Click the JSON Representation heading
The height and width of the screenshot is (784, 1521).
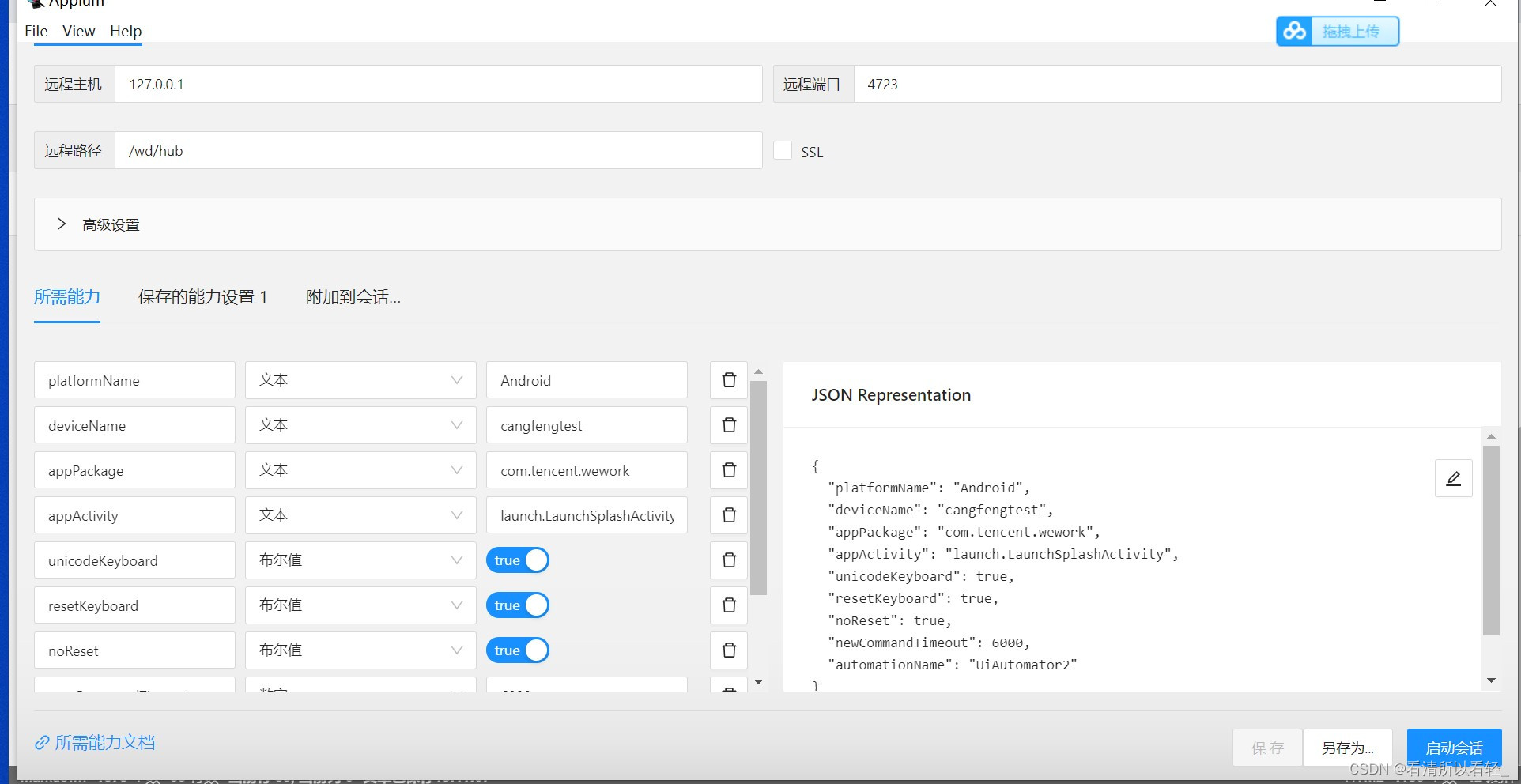coord(891,395)
